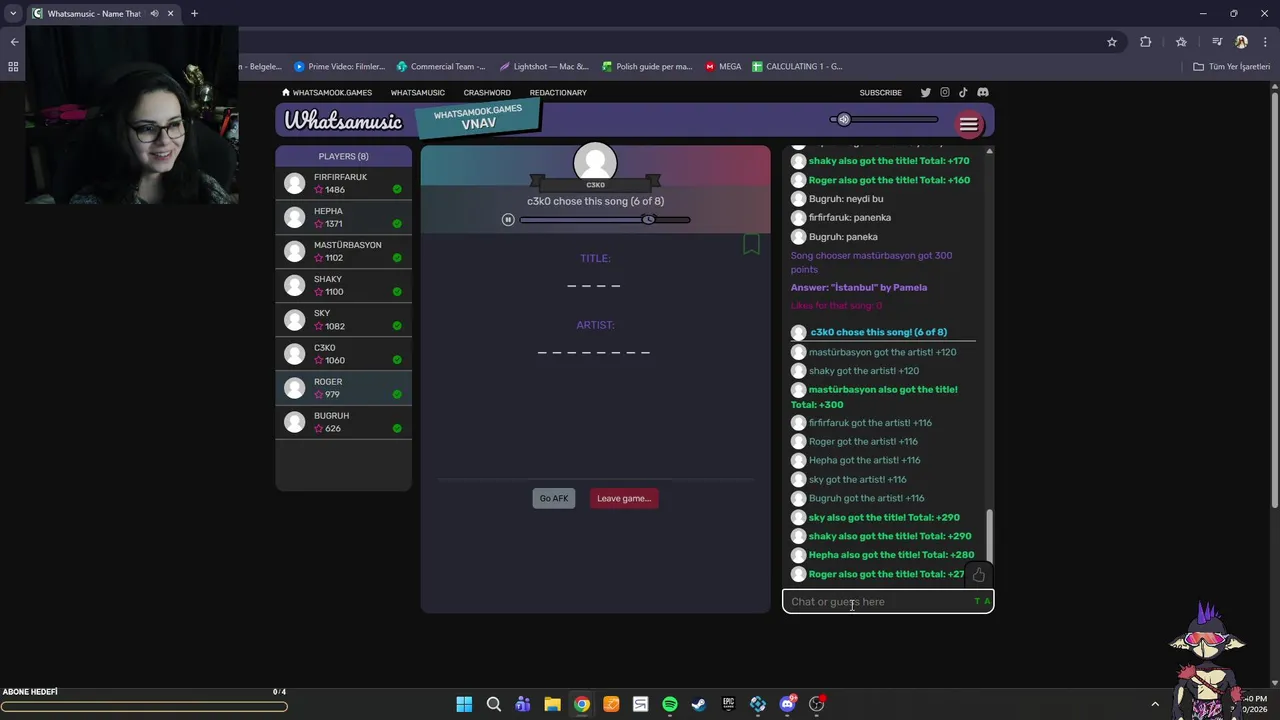1280x720 pixels.
Task: Open the CRASHWORD nav item
Action: tap(487, 93)
